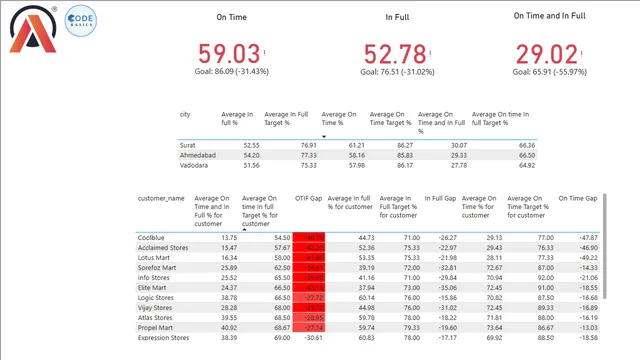
Task: Click Expression Stores OTIF Gap -30.61
Action: [313, 338]
